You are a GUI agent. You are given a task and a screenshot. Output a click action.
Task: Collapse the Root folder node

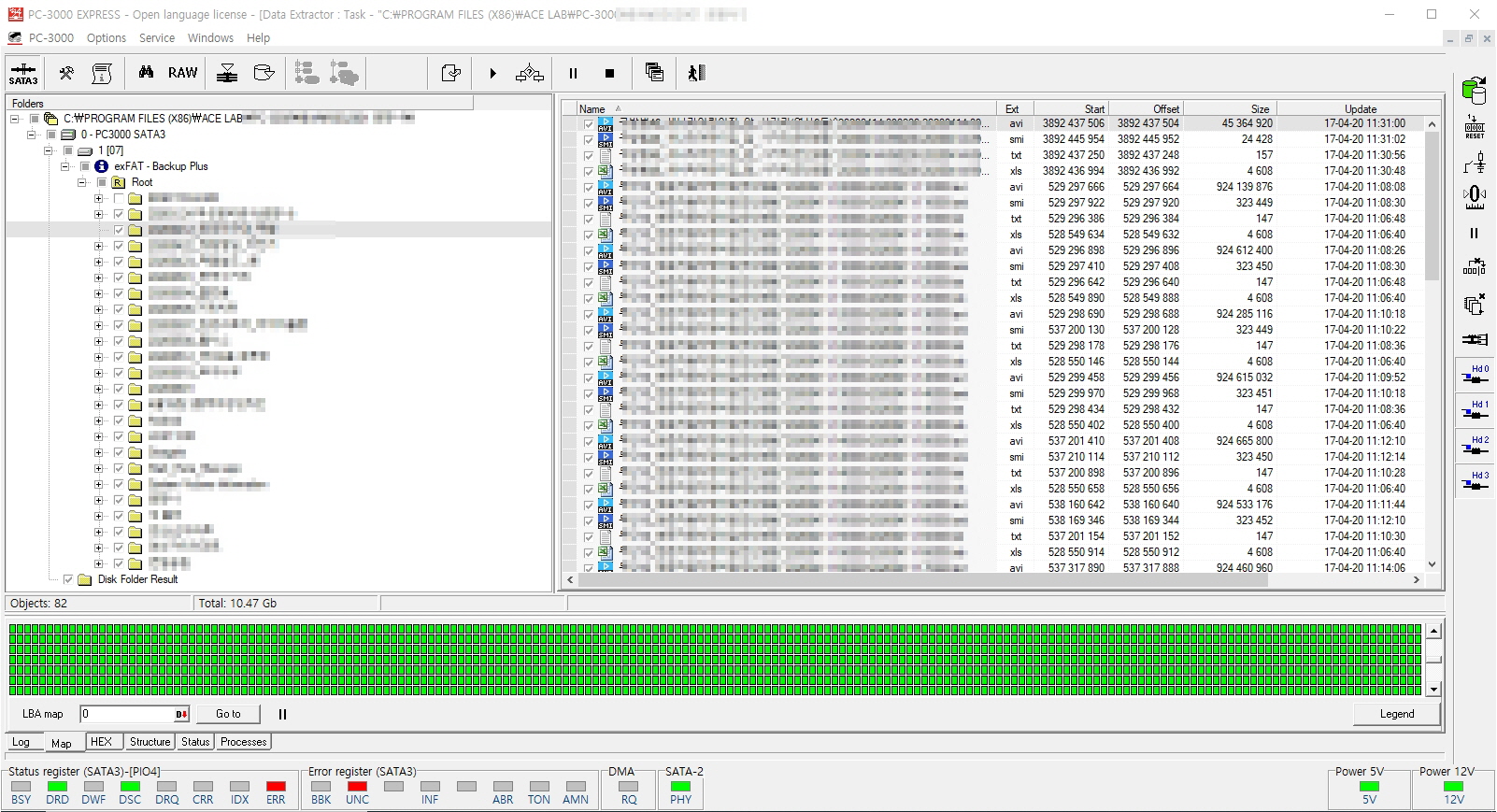[82, 182]
